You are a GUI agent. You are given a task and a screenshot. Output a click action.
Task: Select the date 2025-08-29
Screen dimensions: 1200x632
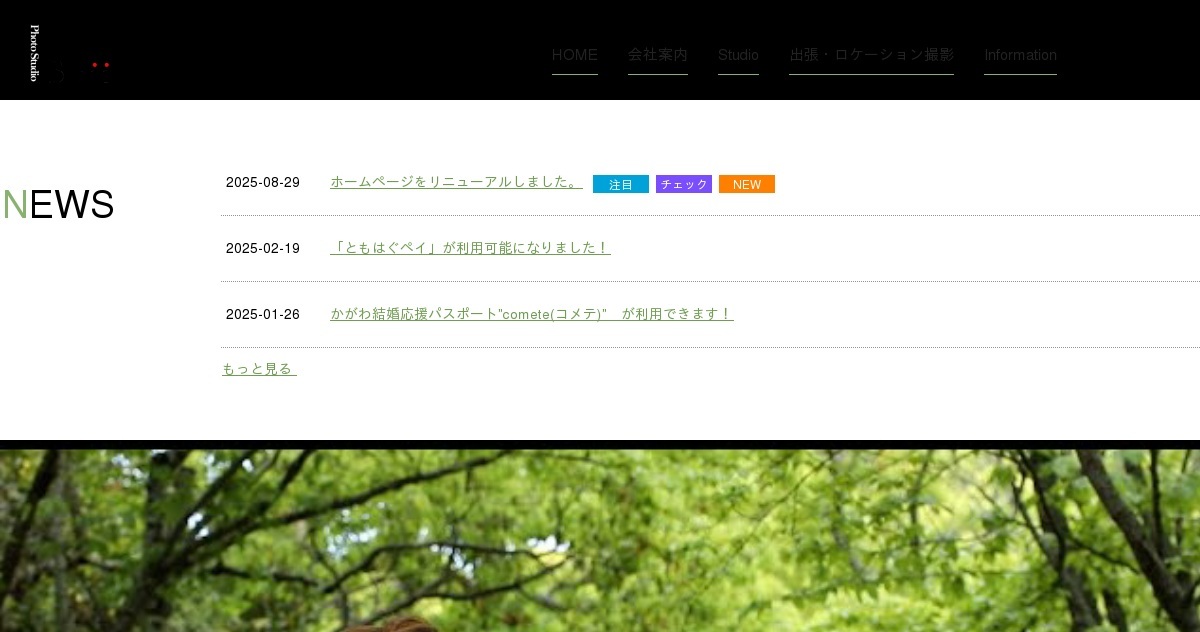click(x=263, y=182)
